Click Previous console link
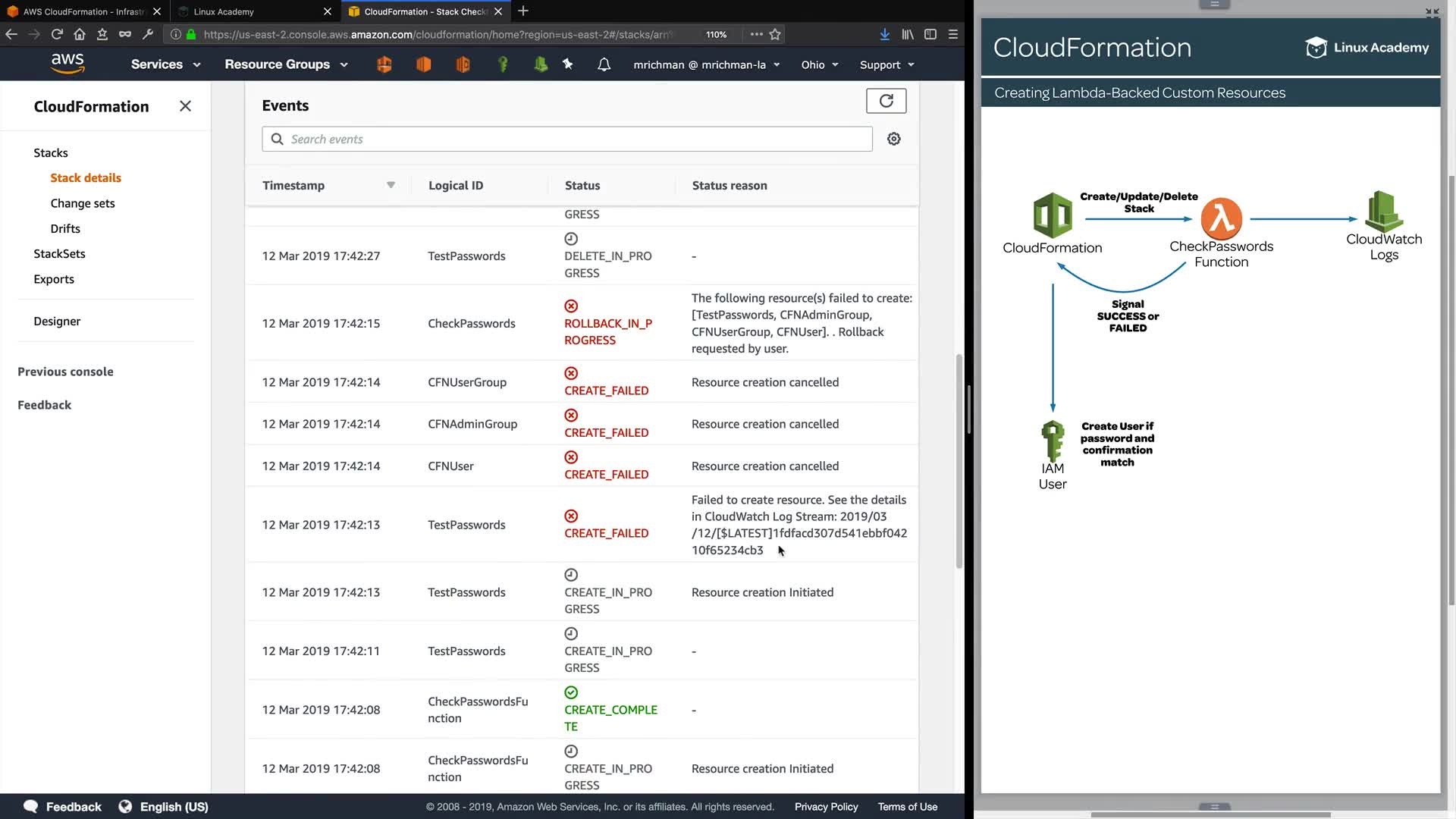Viewport: 1456px width, 819px height. coord(65,372)
